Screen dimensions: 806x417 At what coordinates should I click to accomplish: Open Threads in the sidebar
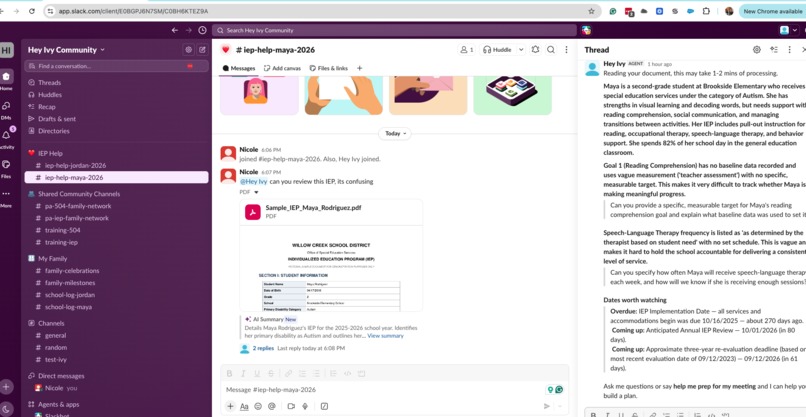coord(49,82)
